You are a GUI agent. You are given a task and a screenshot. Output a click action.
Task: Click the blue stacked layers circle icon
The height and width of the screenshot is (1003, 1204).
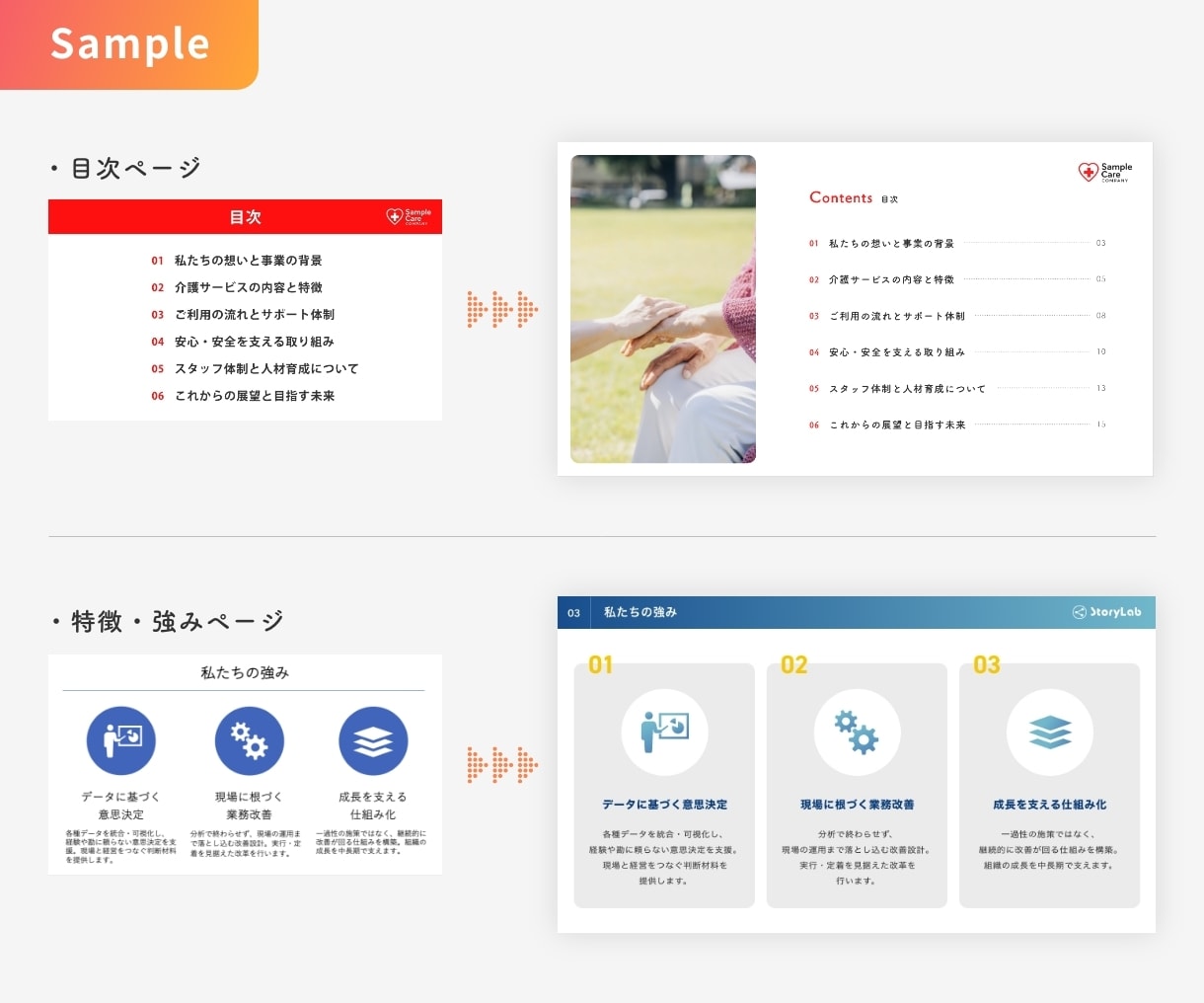click(373, 740)
